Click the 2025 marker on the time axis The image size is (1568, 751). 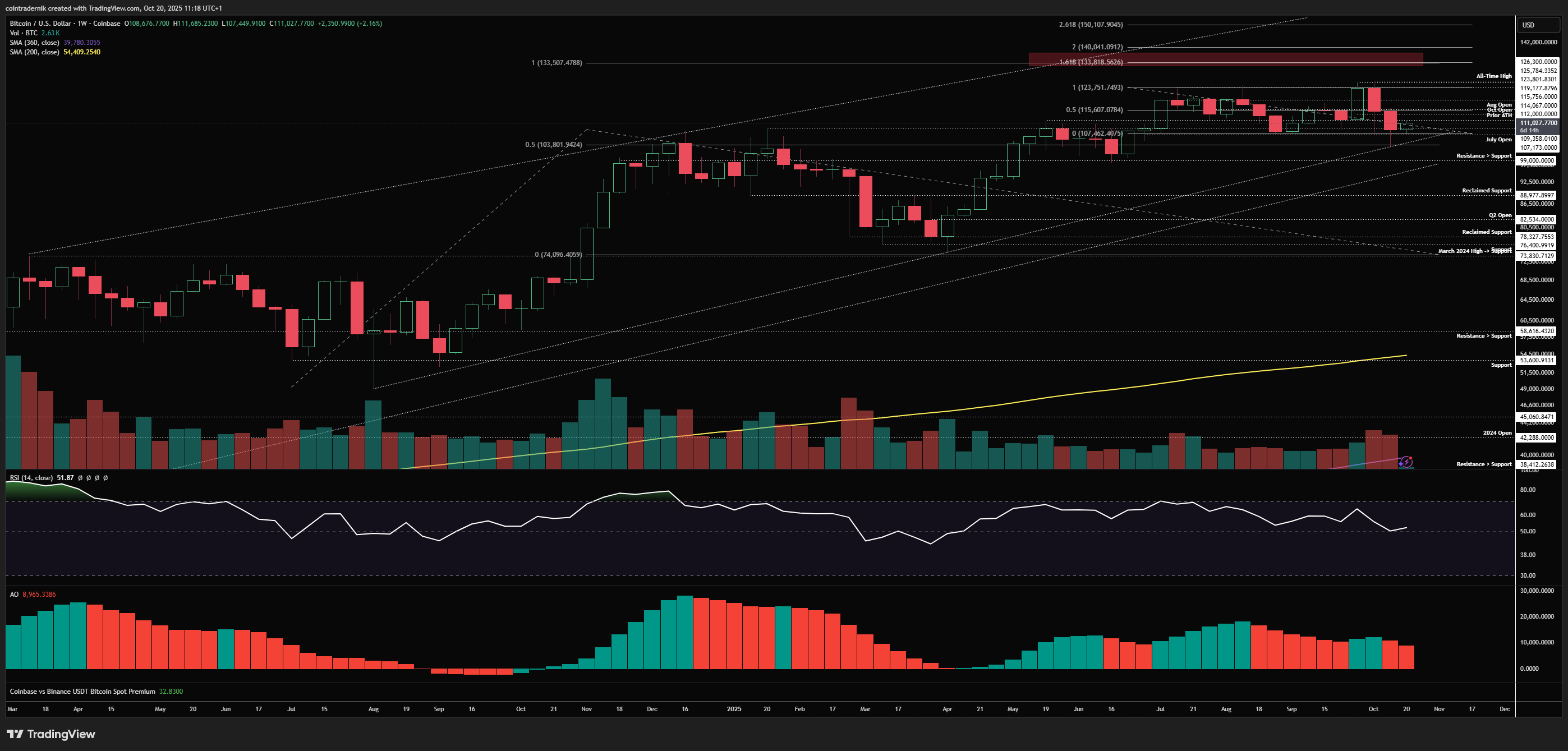[x=734, y=709]
